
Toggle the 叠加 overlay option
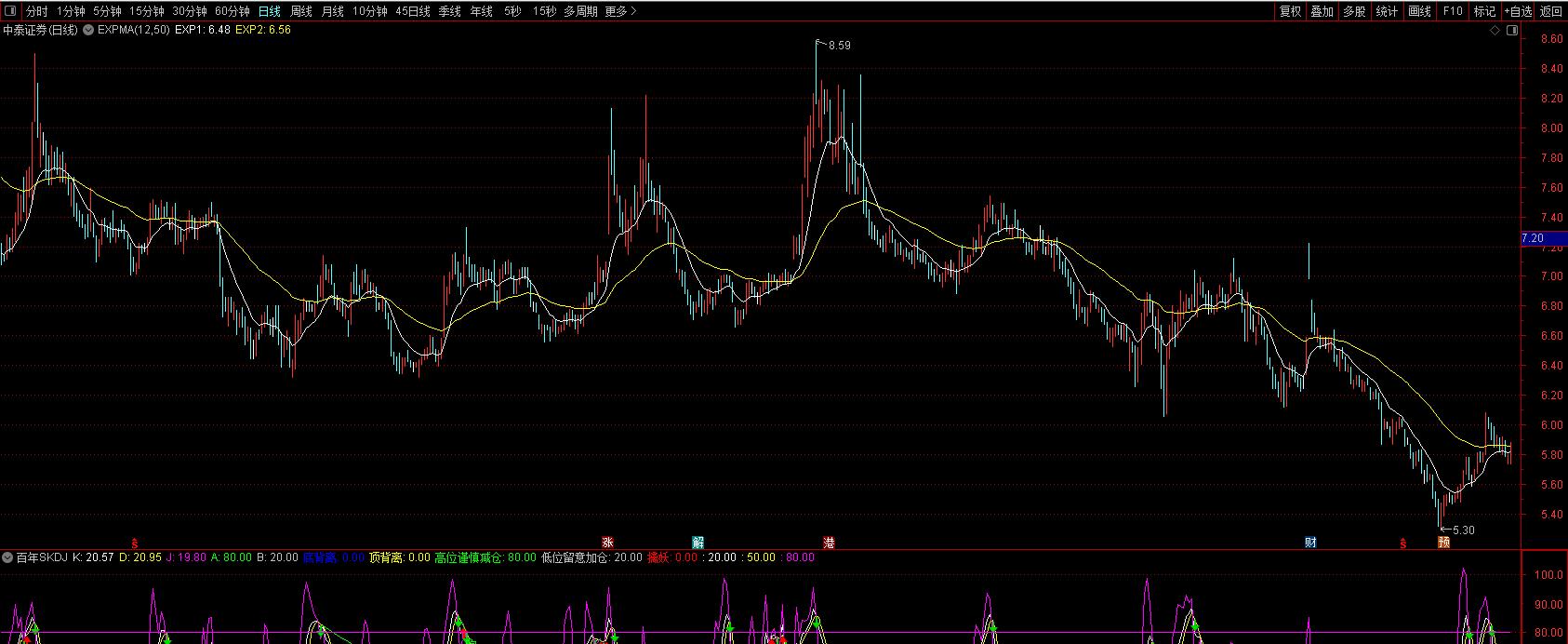1322,11
